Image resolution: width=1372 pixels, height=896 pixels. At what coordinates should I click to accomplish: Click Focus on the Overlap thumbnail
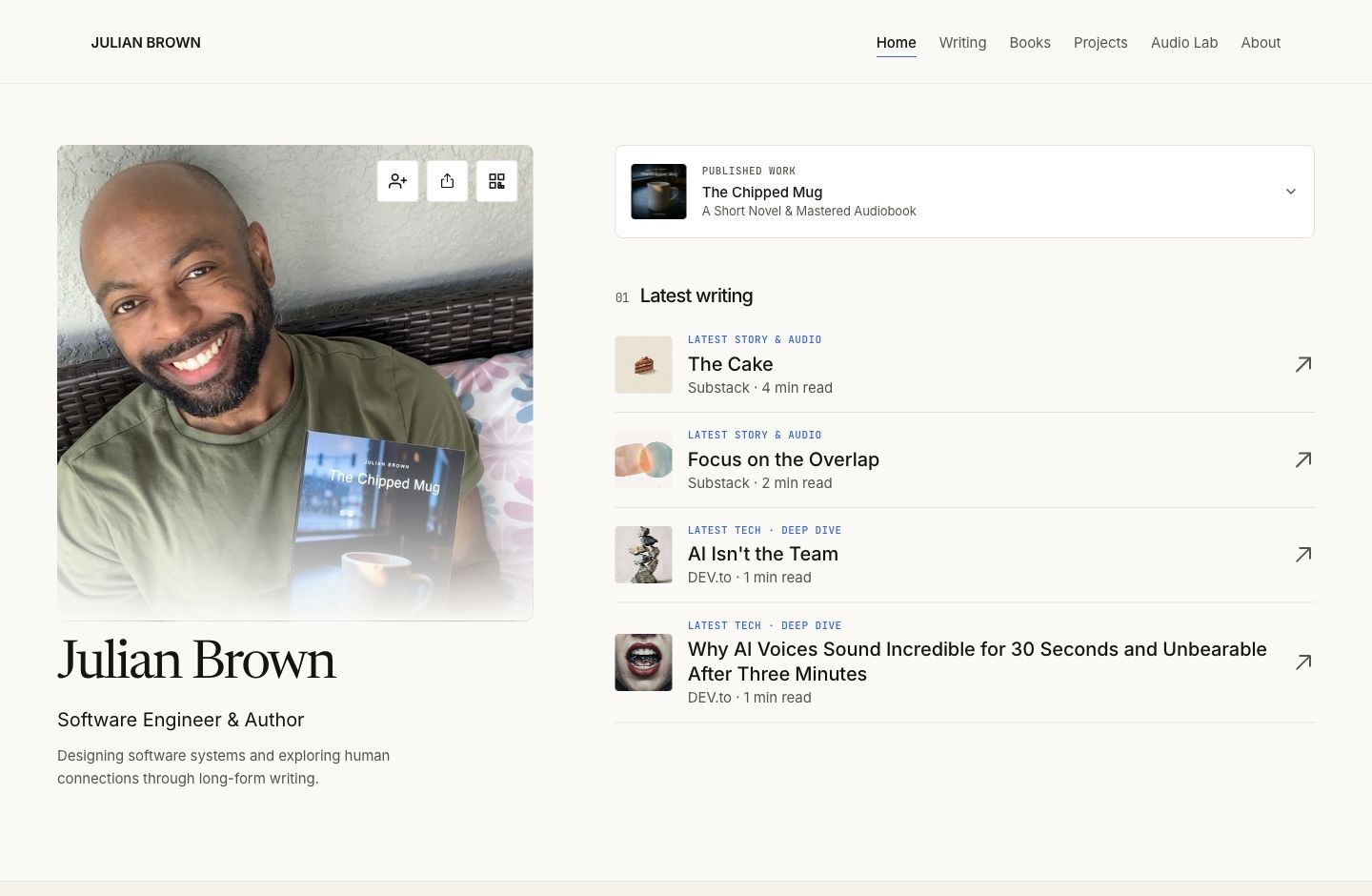[643, 459]
